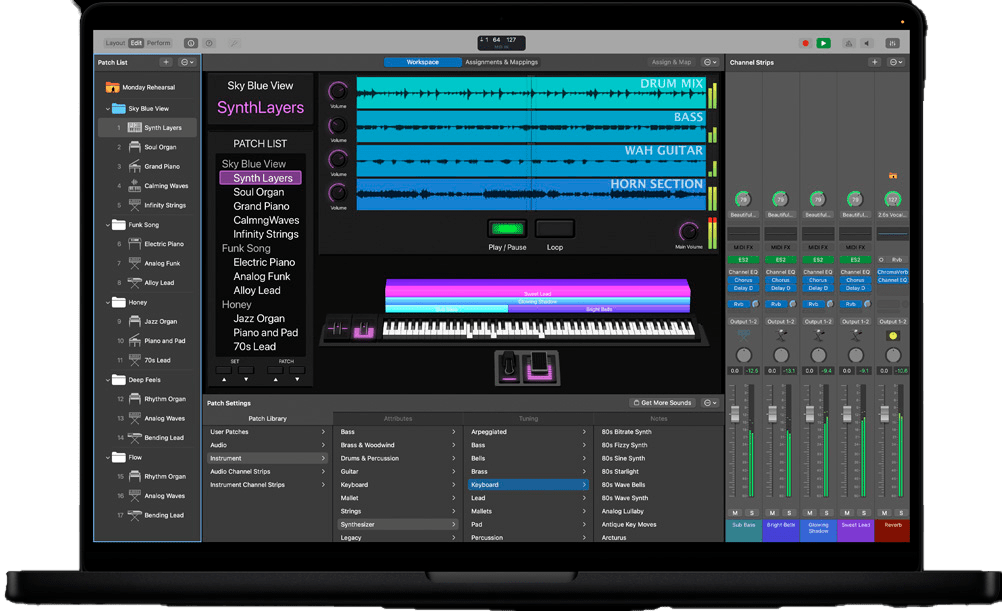
Task: Click the Play / Pause button
Action: point(507,228)
